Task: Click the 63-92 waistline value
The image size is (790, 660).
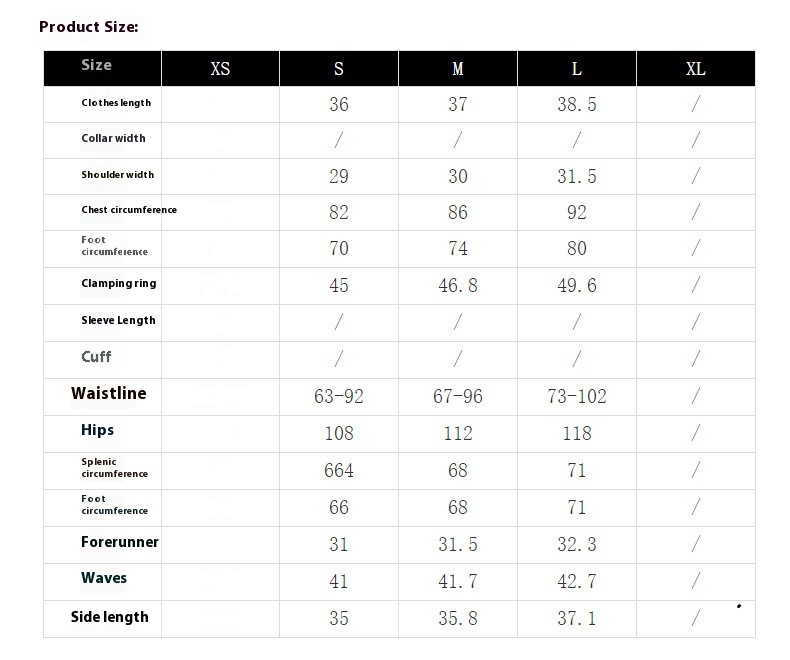Action: point(339,397)
